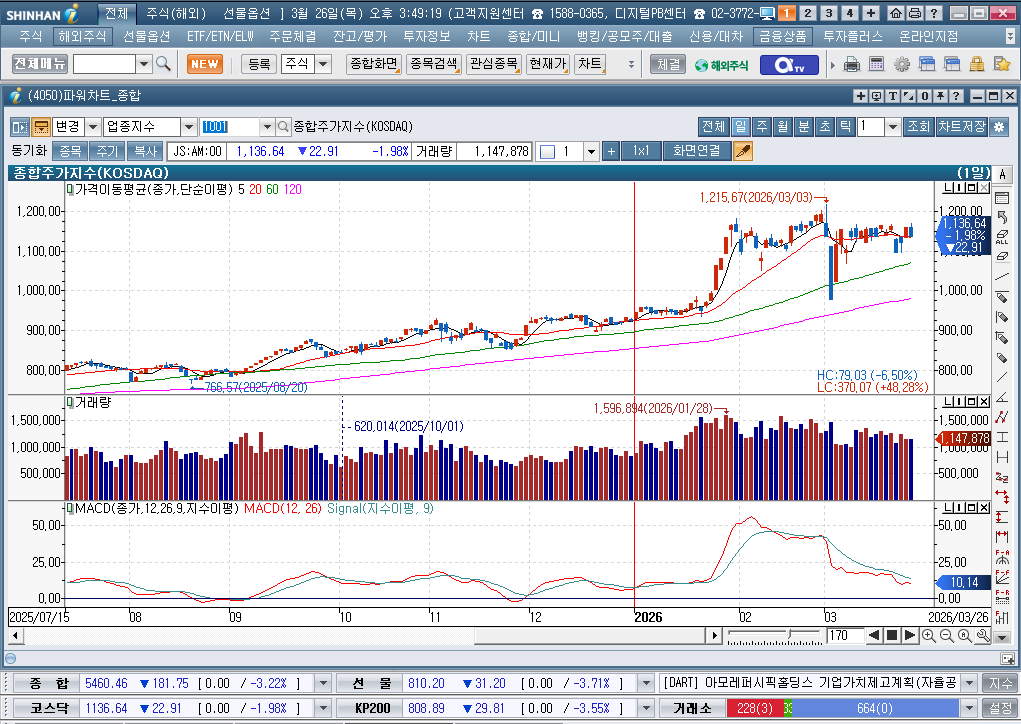Click the home icon in title bar
Viewport: 1021px width, 724px height.
[x=896, y=13]
